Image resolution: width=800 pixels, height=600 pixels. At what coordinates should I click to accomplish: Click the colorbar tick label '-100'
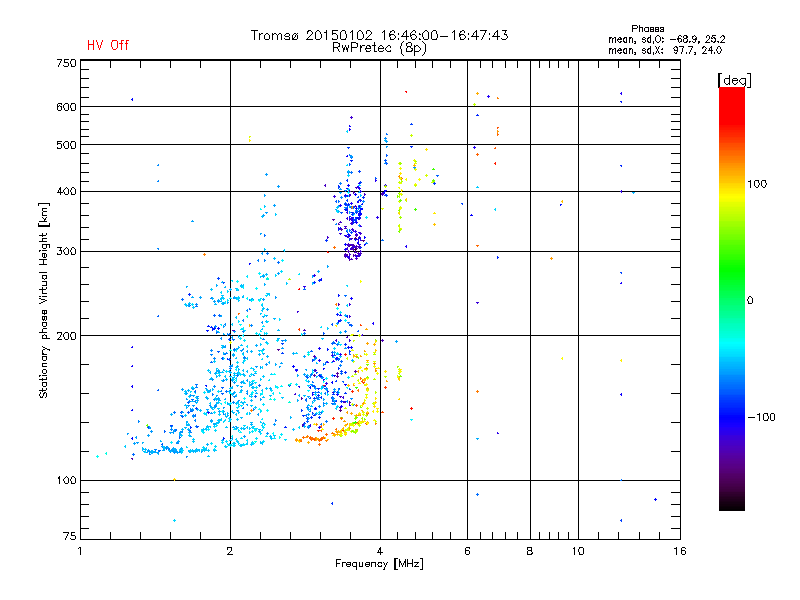pyautogui.click(x=761, y=417)
